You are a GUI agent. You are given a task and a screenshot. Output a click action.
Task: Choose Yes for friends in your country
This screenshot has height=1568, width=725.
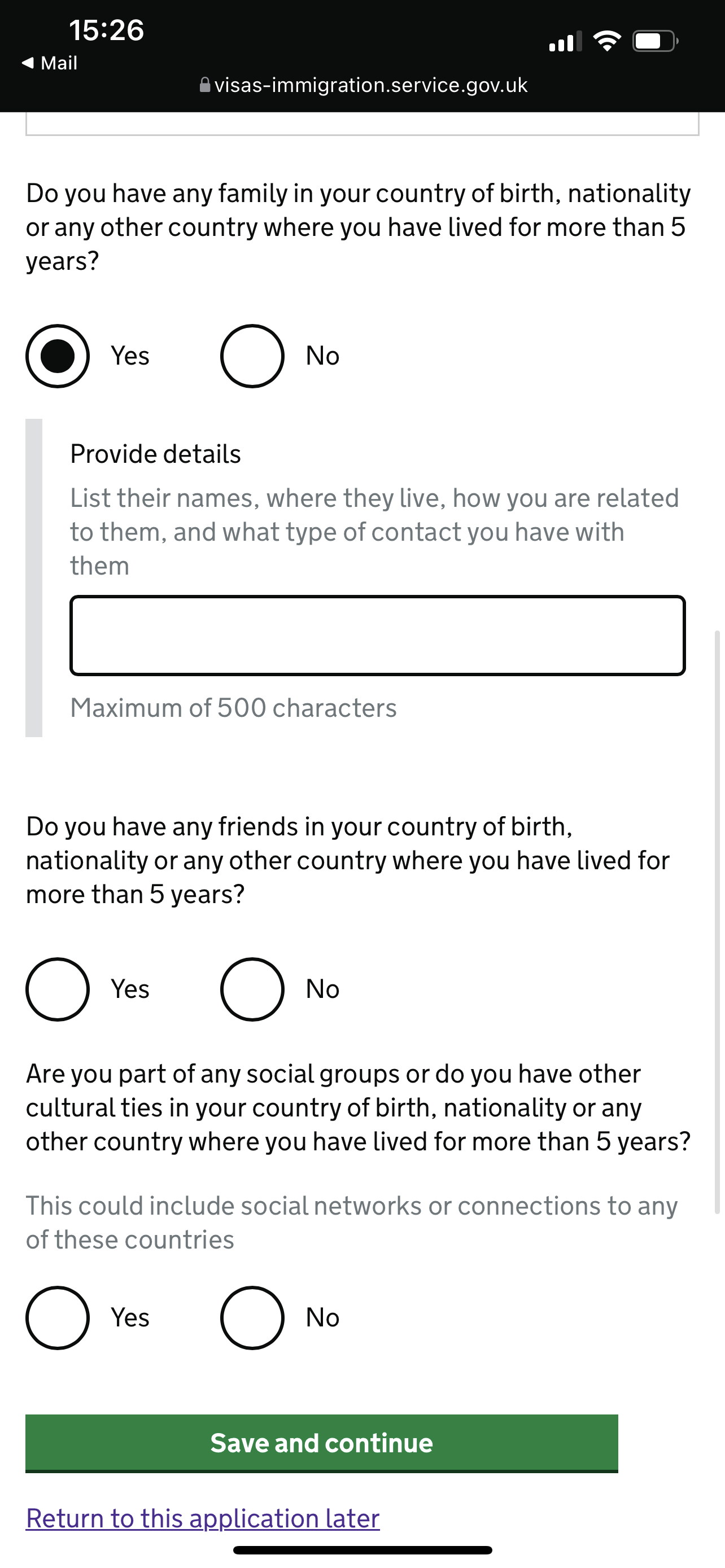point(58,989)
